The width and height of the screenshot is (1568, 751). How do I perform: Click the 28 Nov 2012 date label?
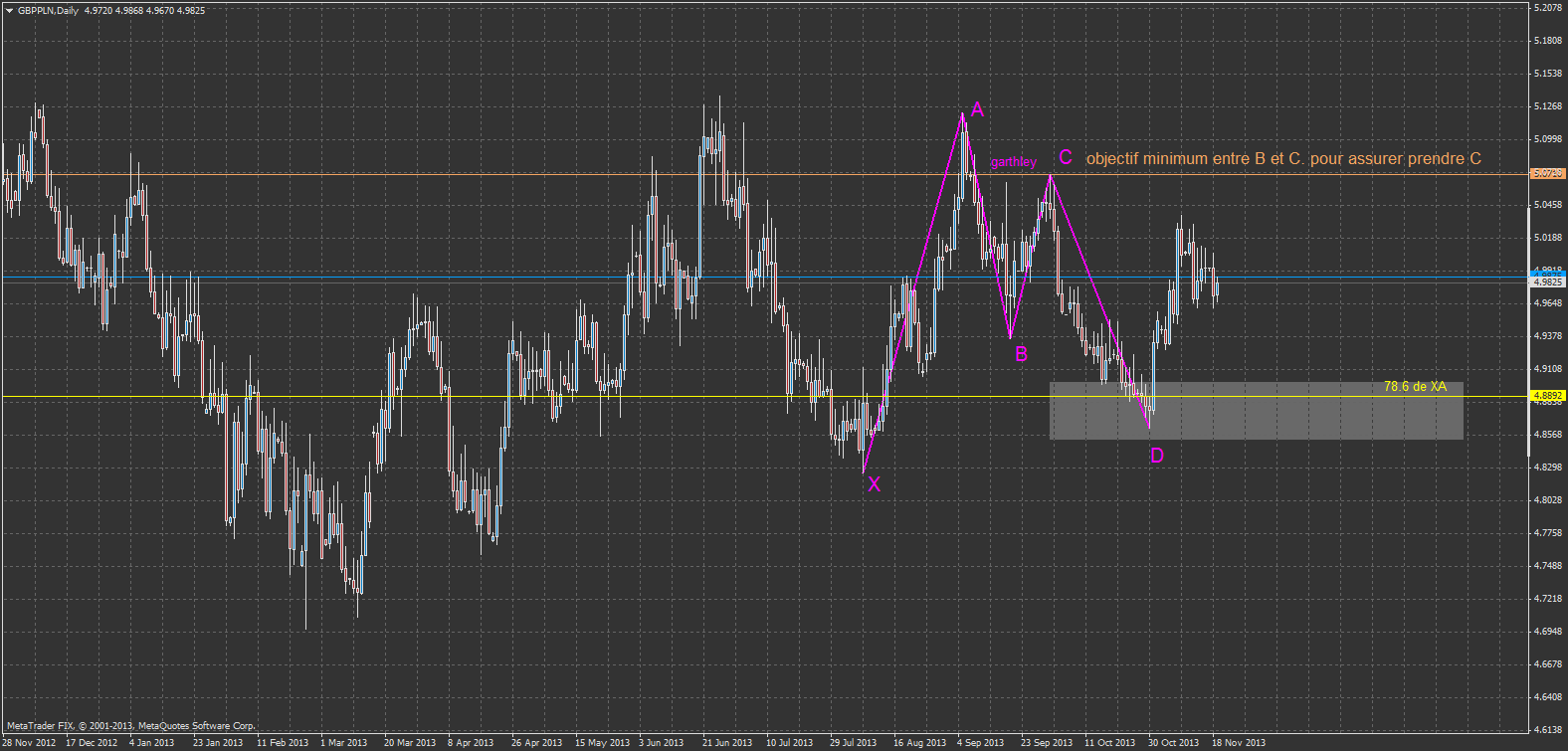(x=29, y=743)
